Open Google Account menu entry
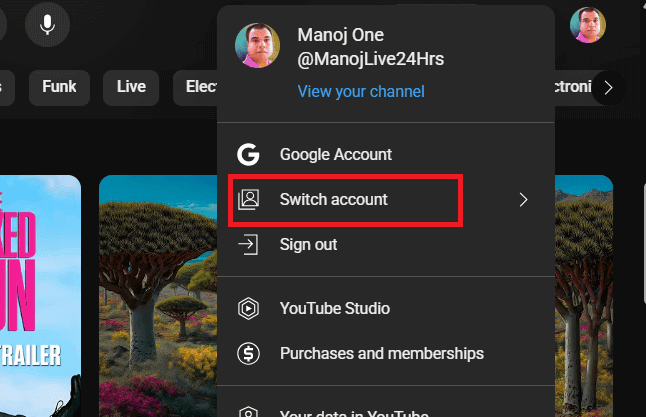The height and width of the screenshot is (417, 646). (335, 155)
